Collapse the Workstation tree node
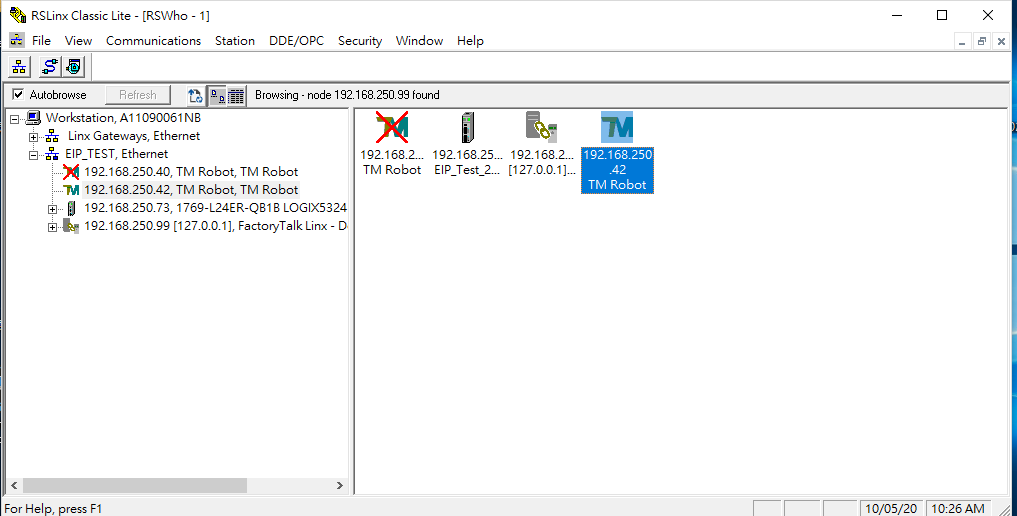This screenshot has width=1017, height=516. [x=14, y=119]
